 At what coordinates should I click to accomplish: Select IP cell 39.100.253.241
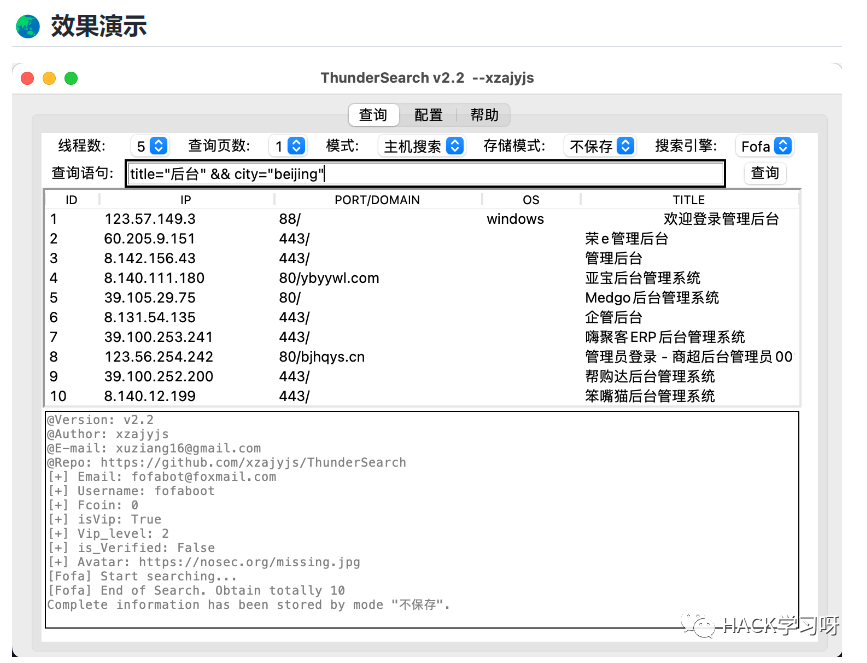pos(159,337)
